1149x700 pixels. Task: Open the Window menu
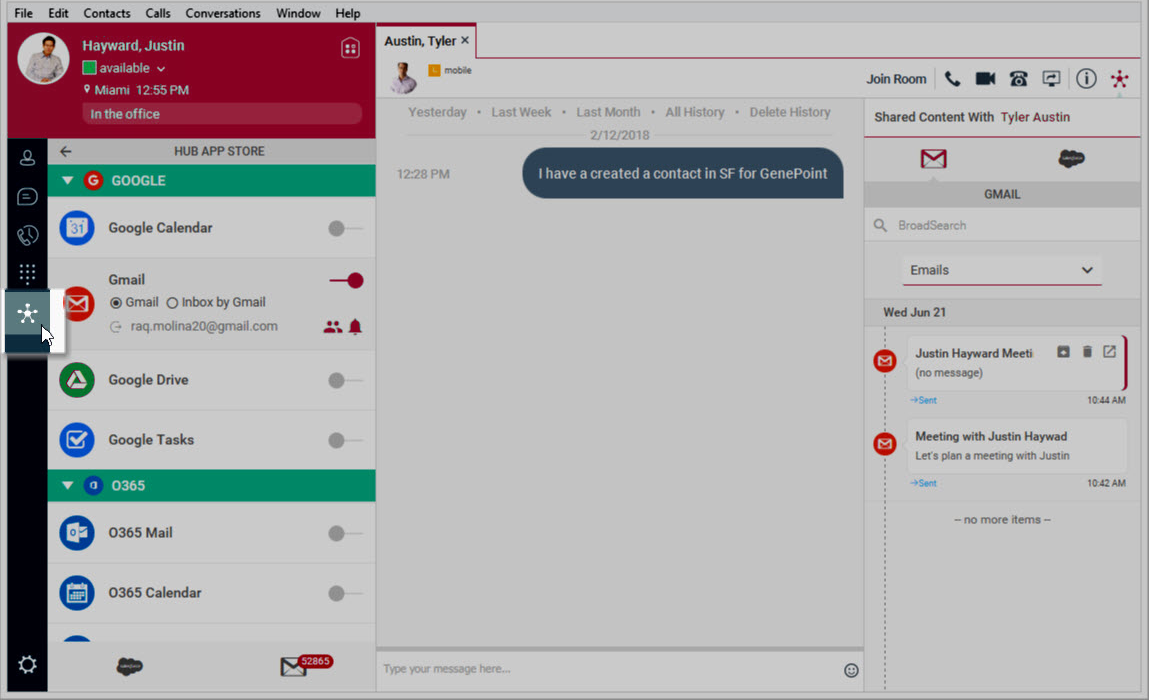[298, 13]
